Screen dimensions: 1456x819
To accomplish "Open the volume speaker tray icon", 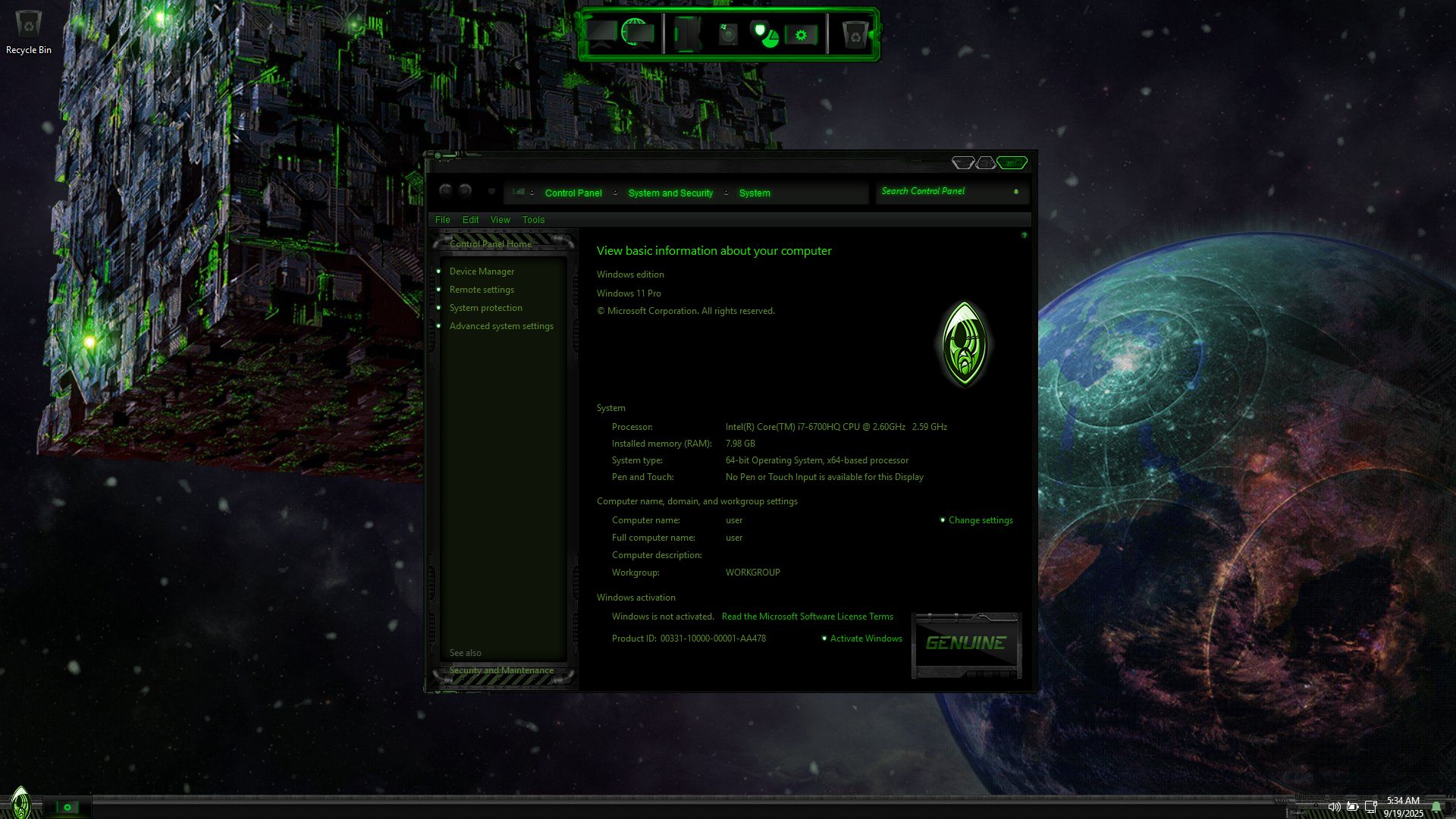I will [1333, 807].
